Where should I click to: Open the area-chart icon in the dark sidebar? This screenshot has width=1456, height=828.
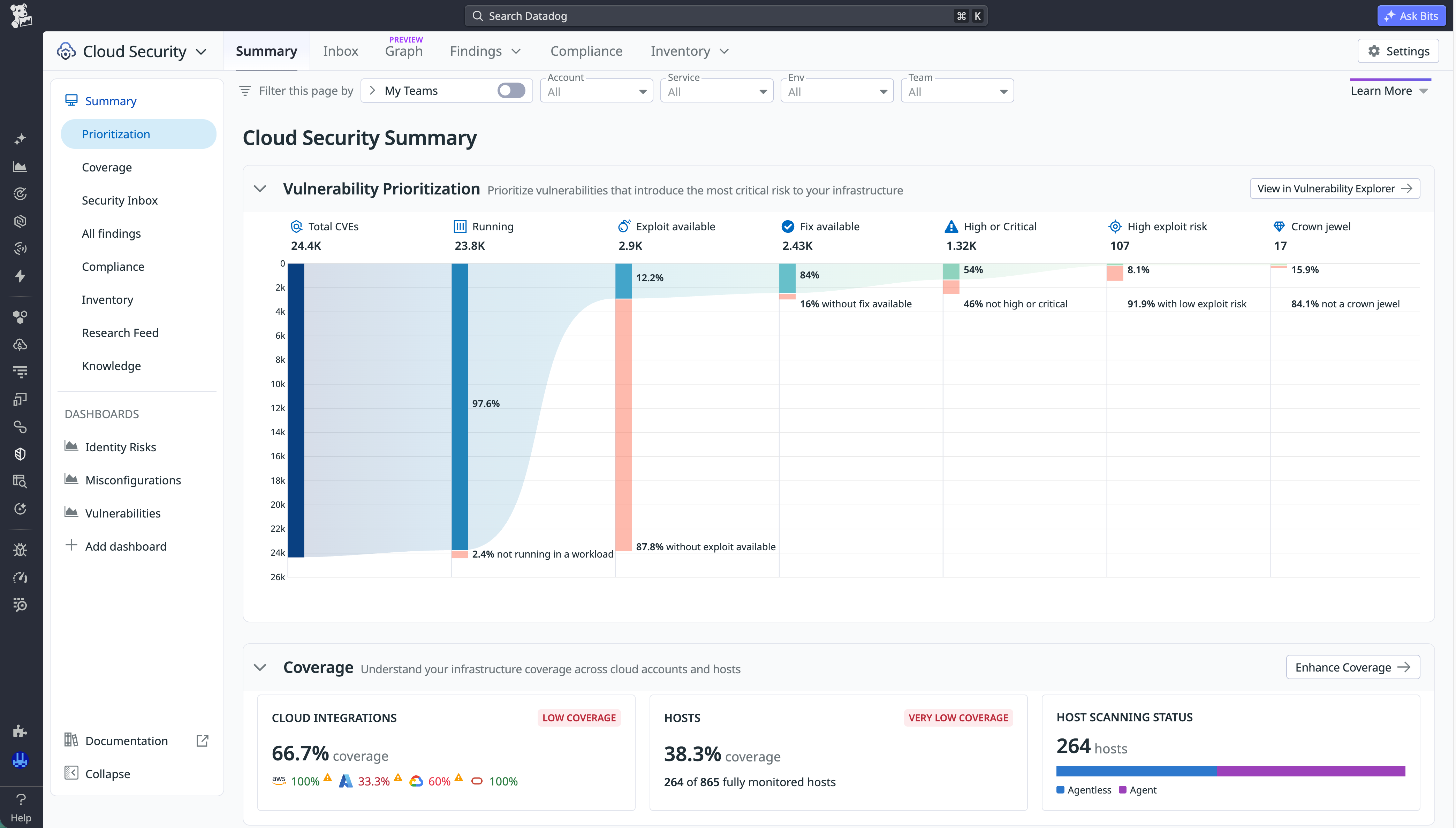click(21, 167)
